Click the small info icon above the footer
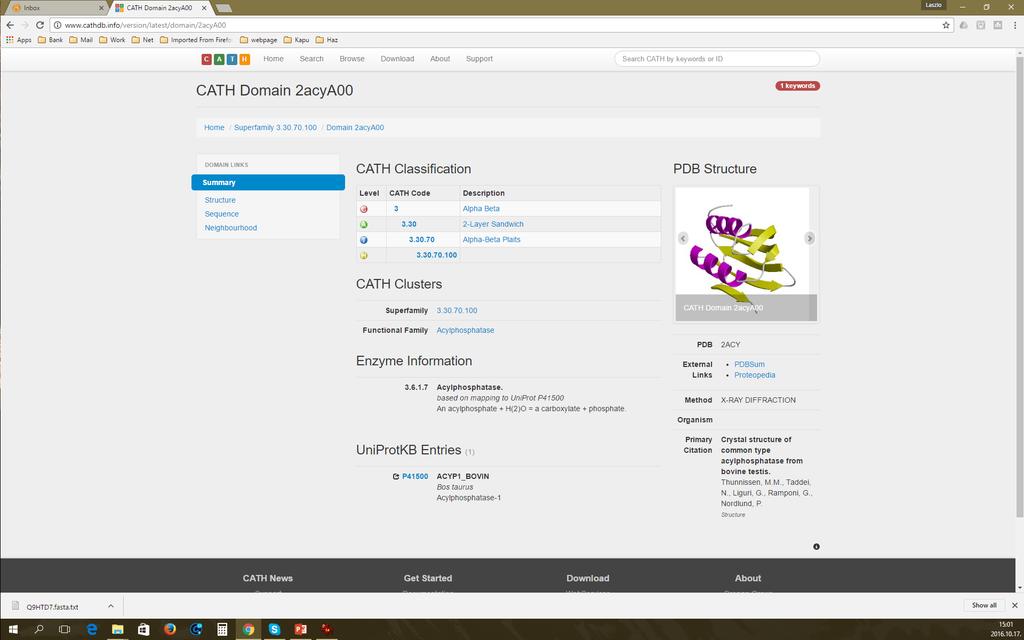This screenshot has width=1024, height=640. tap(816, 547)
